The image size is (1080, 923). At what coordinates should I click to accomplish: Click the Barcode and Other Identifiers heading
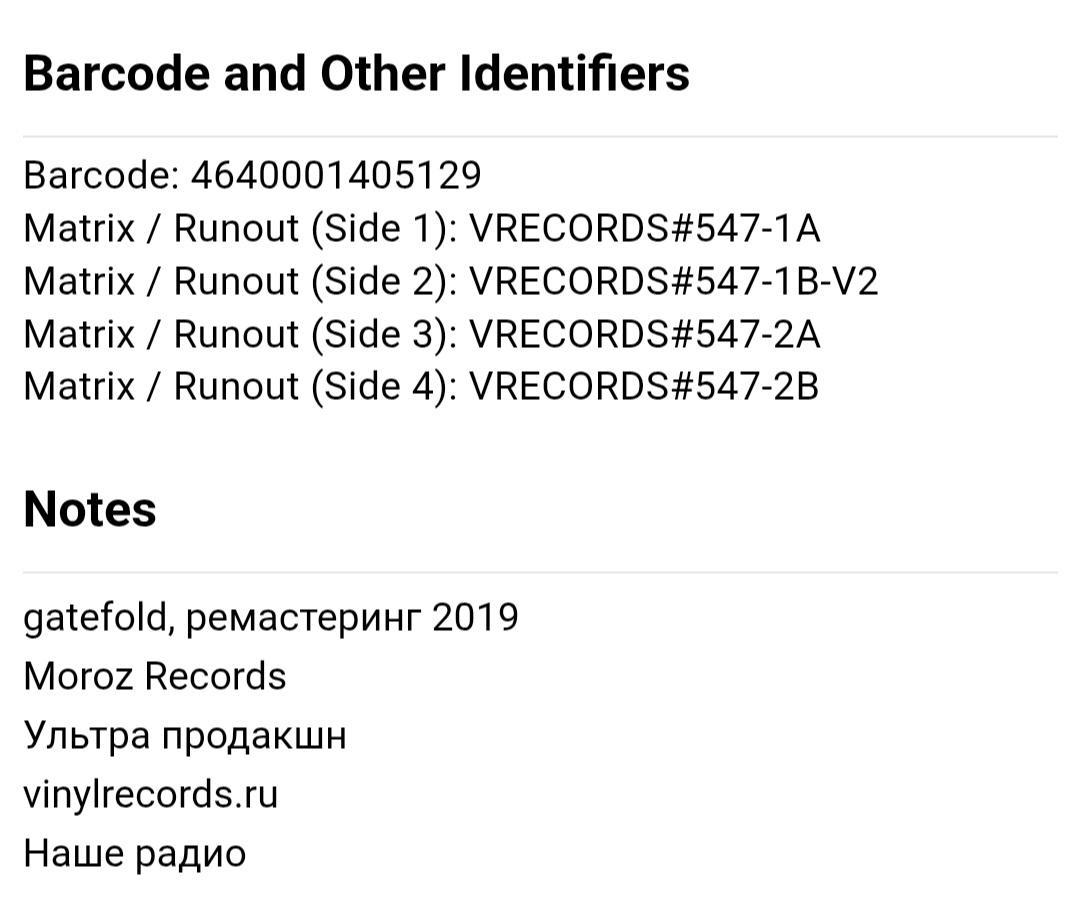[x=356, y=73]
